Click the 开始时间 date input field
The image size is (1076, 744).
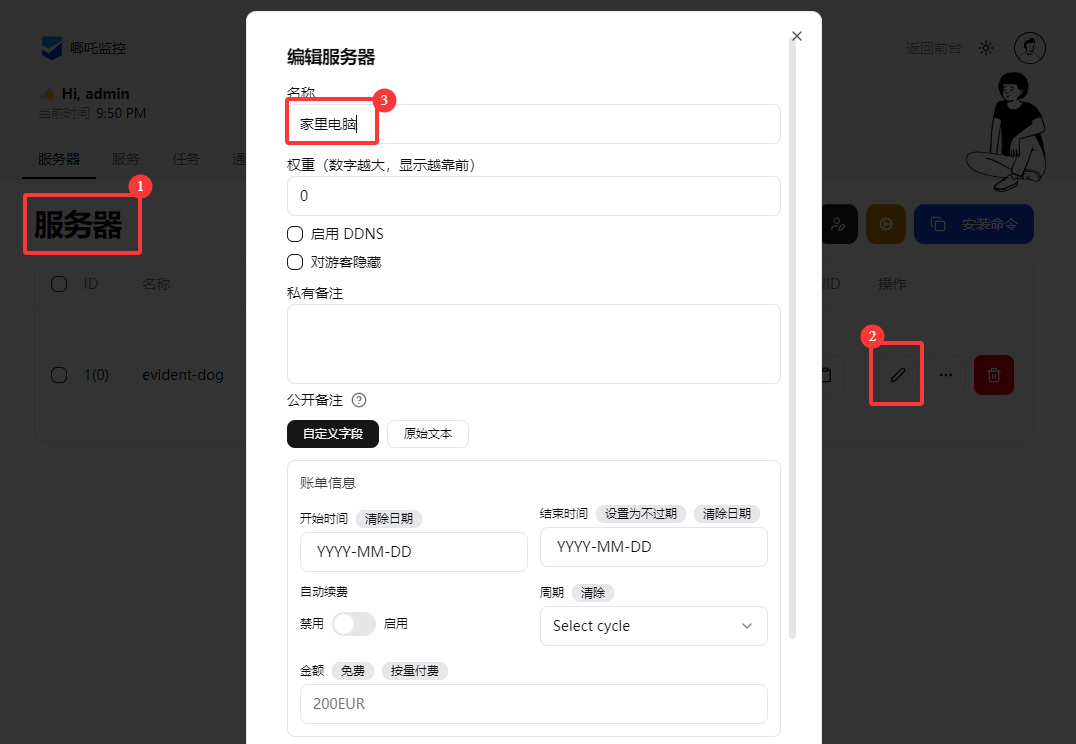413,552
